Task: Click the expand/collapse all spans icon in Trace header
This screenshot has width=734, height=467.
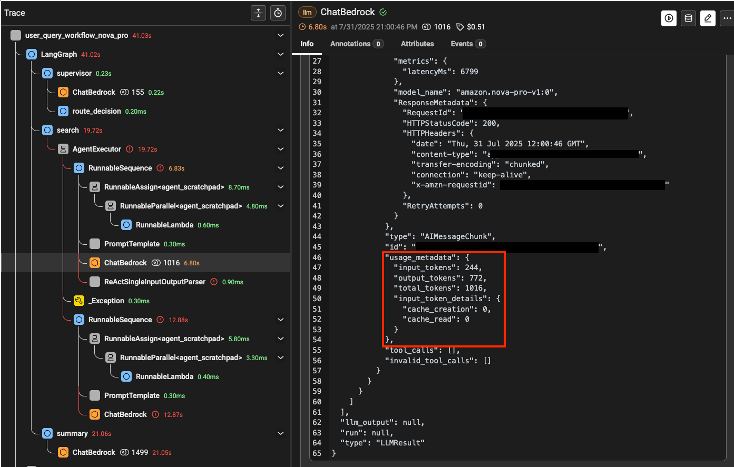Action: point(256,12)
